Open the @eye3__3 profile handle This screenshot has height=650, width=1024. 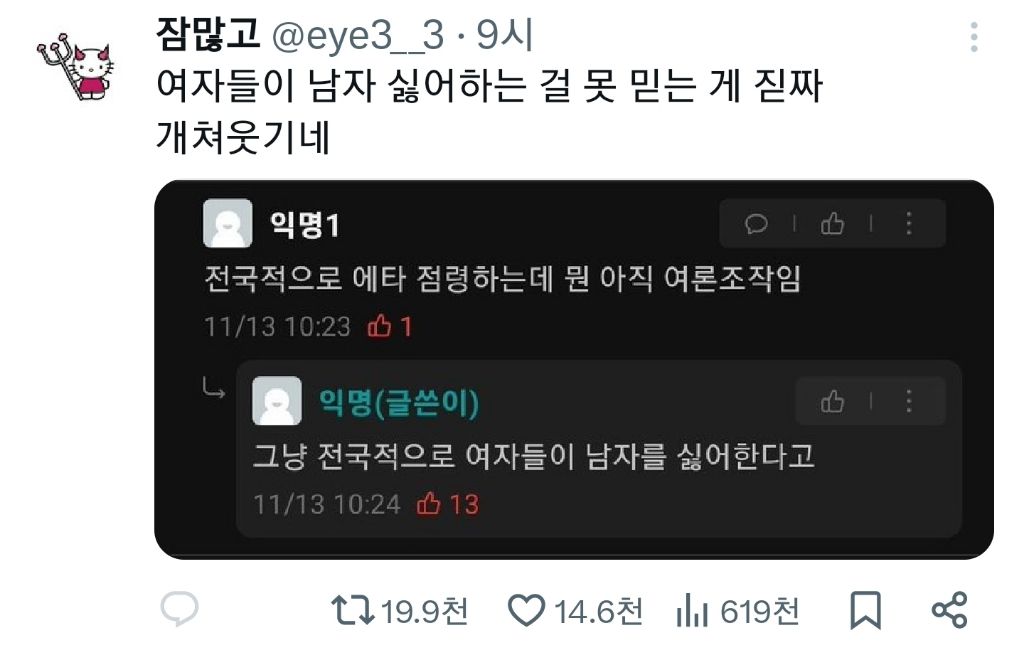coord(358,35)
